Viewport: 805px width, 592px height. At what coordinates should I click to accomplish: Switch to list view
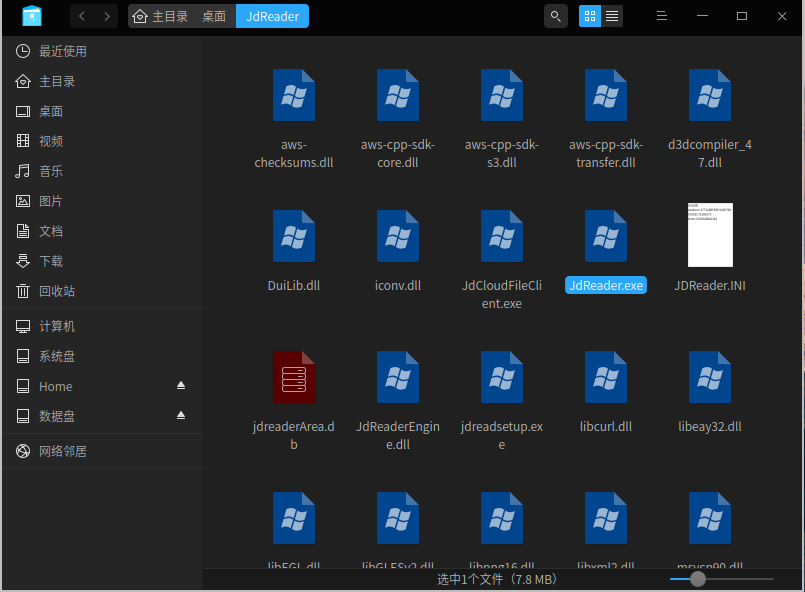(x=612, y=16)
